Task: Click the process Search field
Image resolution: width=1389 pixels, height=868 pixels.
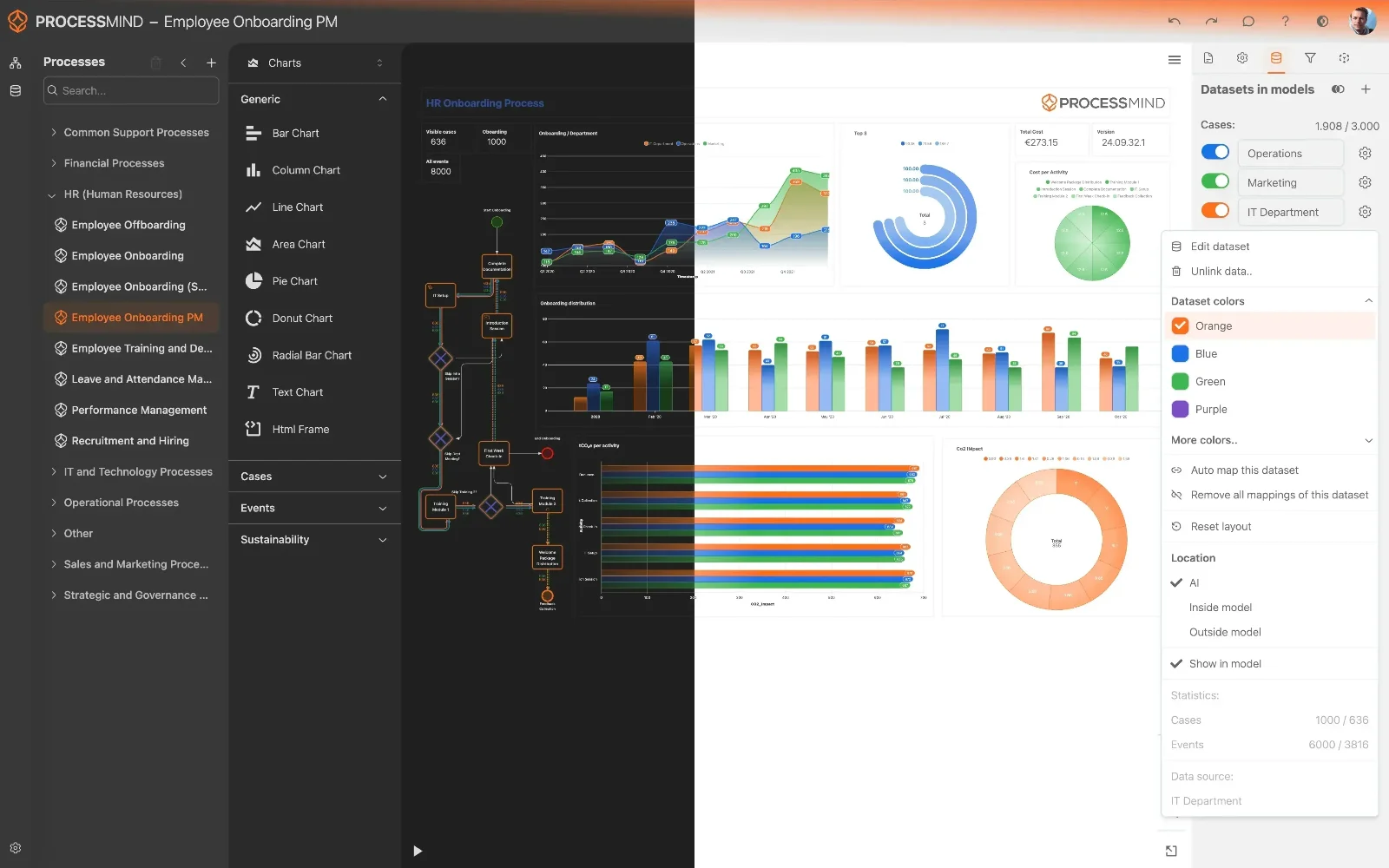Action: 131,90
